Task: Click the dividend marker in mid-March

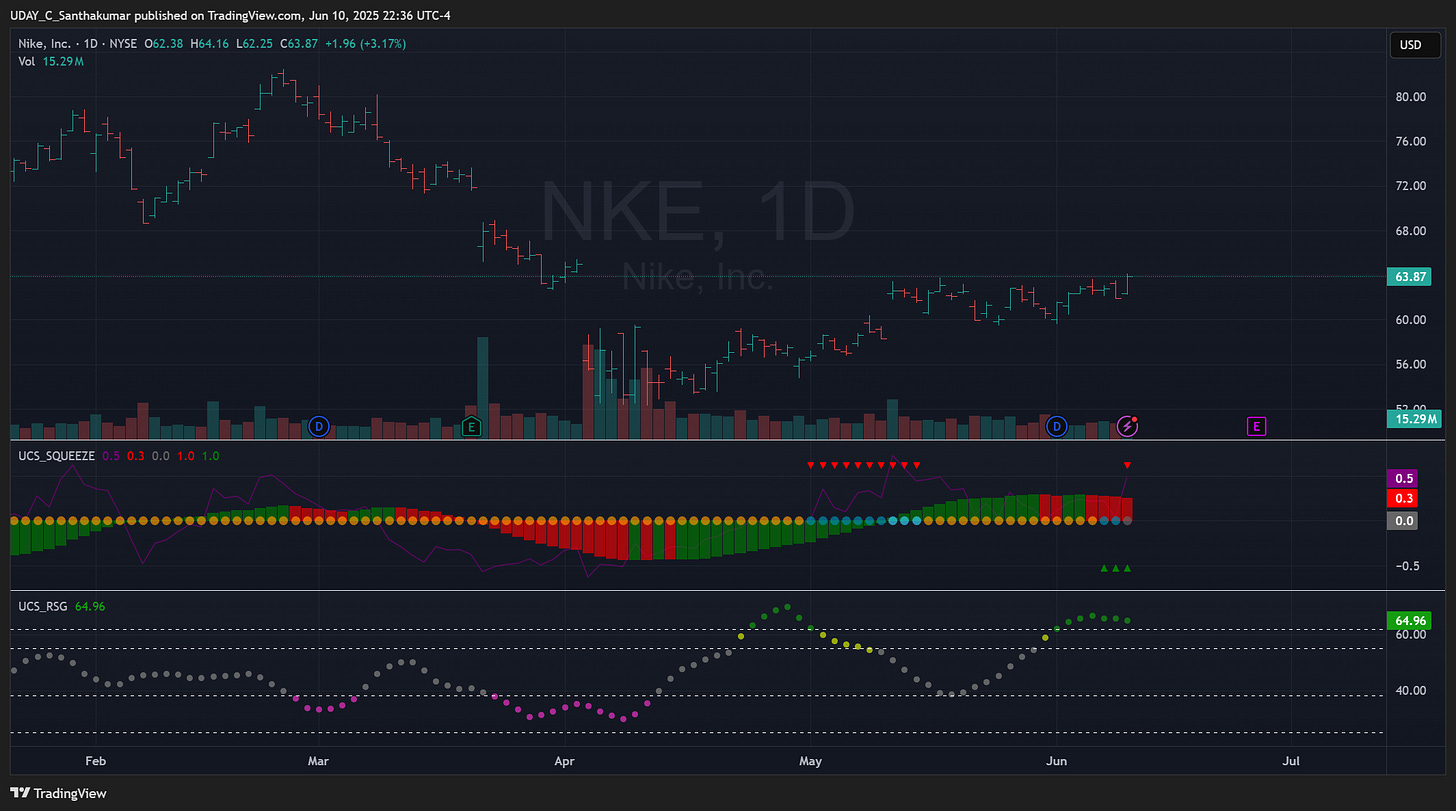Action: click(319, 427)
